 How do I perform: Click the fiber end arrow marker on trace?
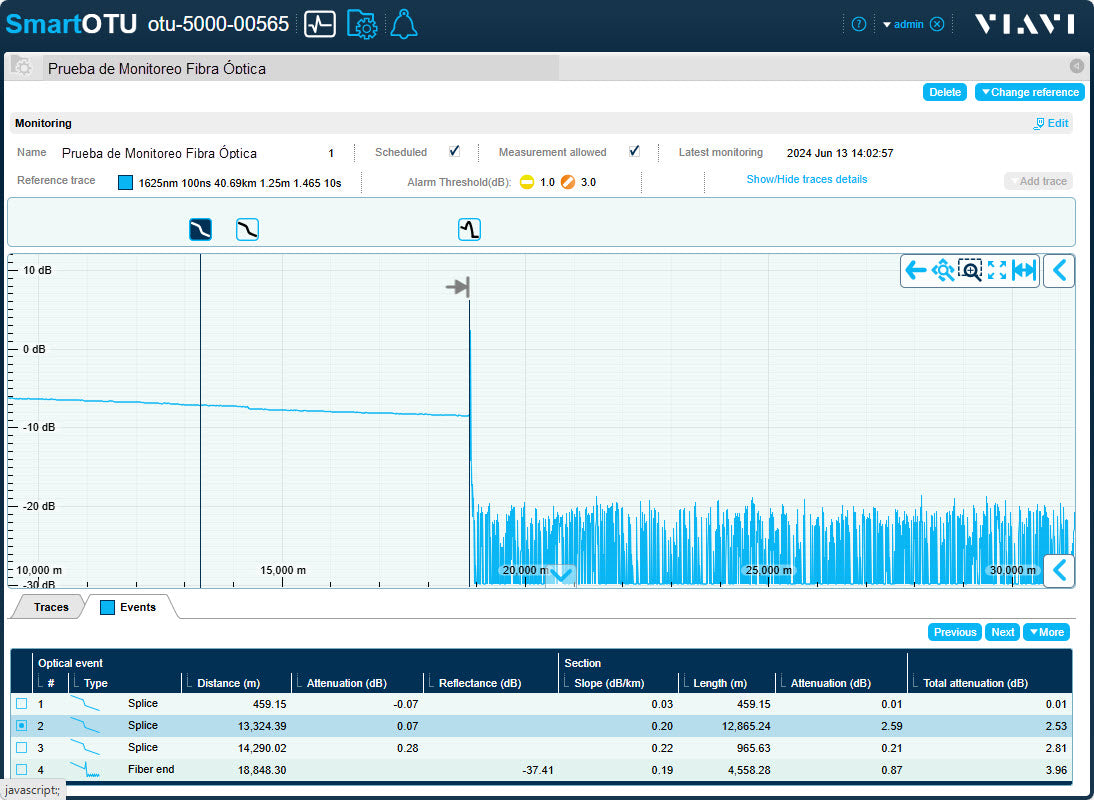pyautogui.click(x=458, y=287)
